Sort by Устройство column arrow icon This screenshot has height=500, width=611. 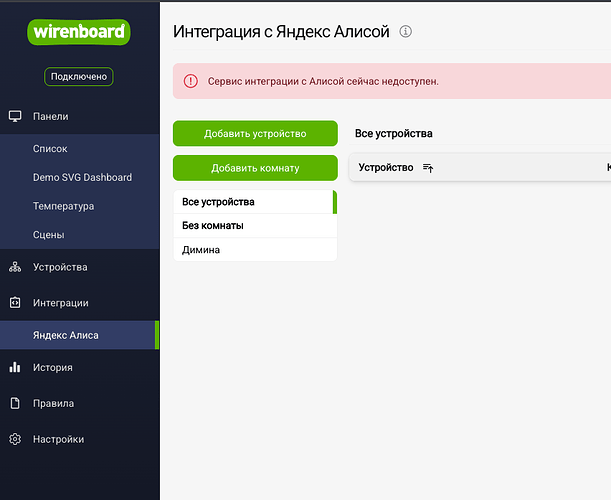coord(428,168)
